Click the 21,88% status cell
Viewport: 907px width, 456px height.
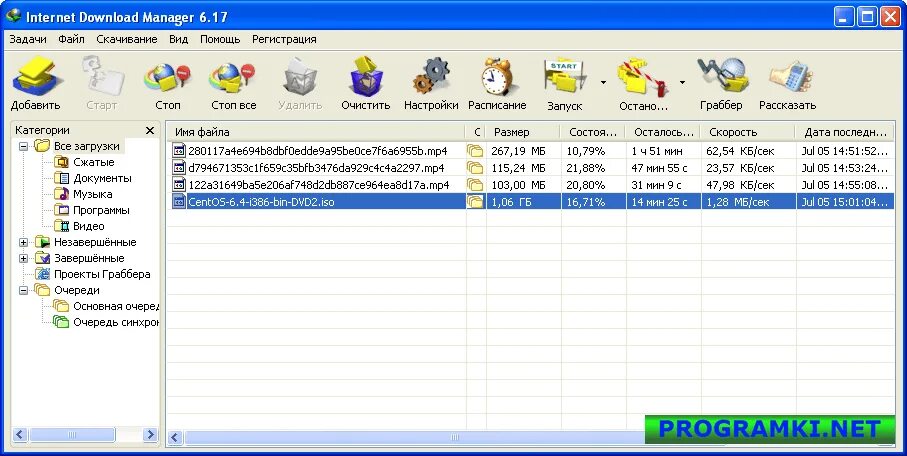[x=585, y=168]
